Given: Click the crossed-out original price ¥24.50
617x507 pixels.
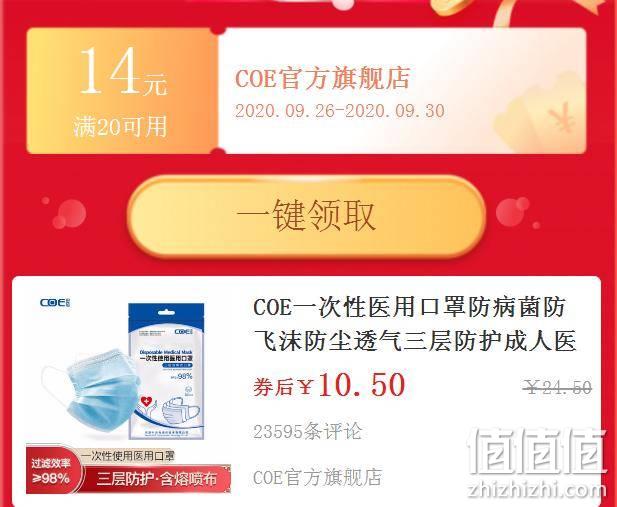Looking at the screenshot, I should click(x=557, y=388).
